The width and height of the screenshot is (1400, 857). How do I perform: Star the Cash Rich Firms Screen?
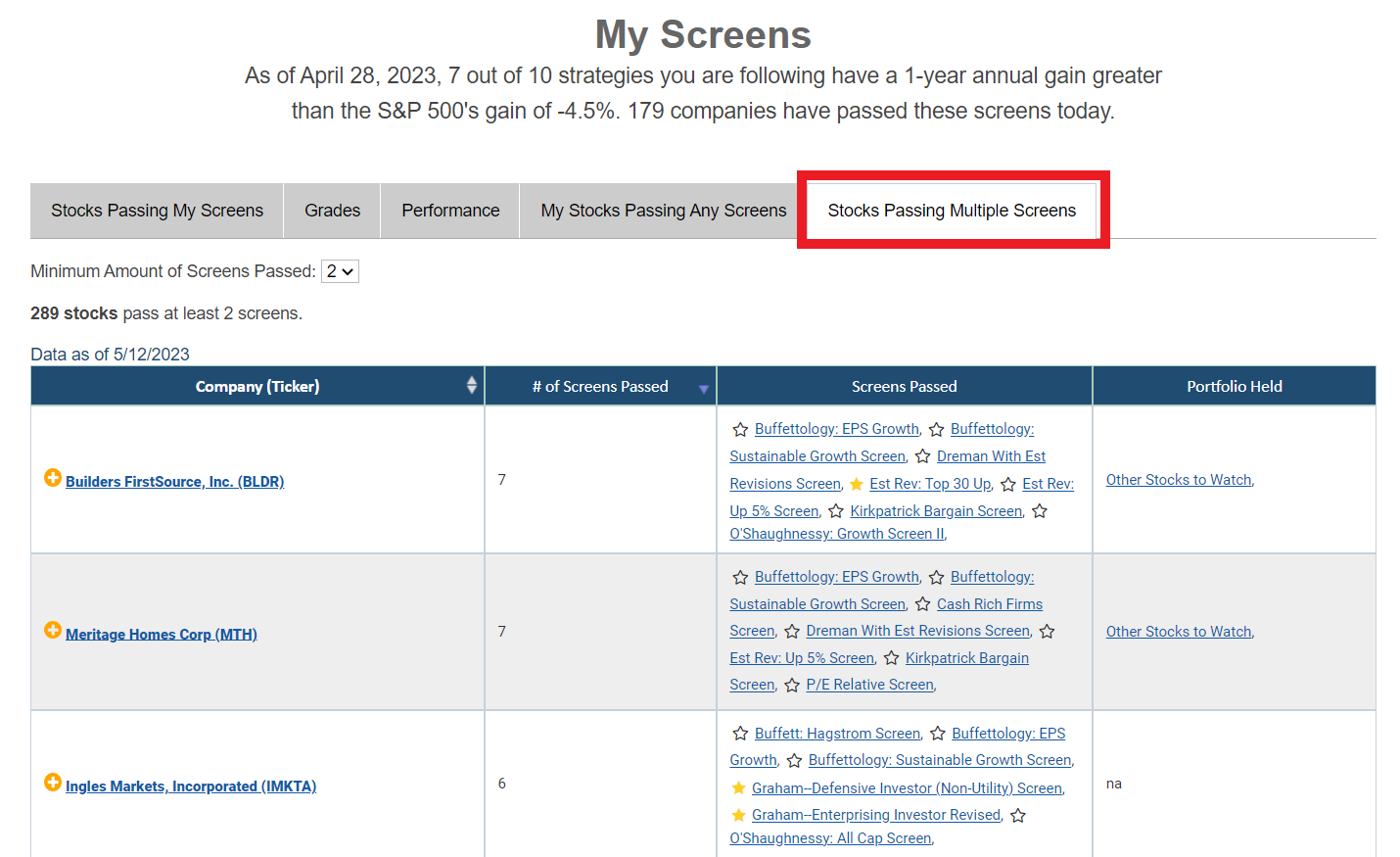click(x=922, y=604)
